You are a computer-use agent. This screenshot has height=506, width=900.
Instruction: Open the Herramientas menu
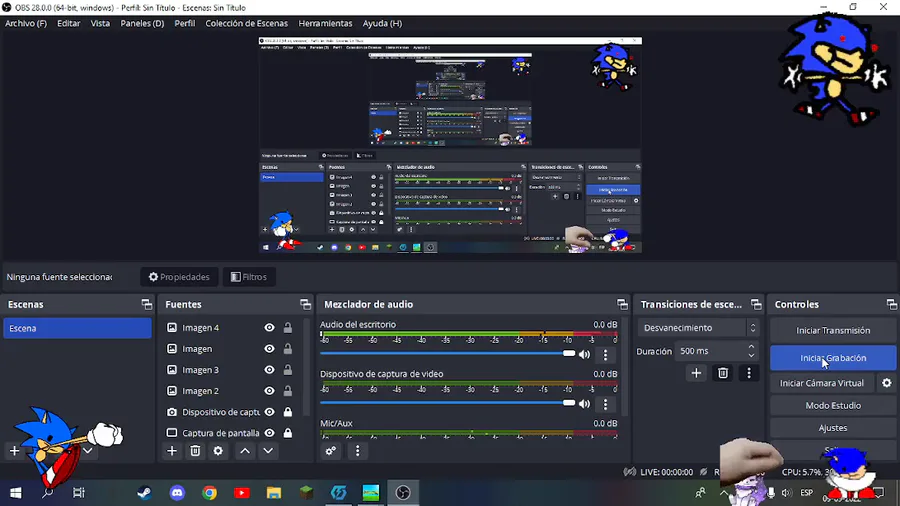click(325, 24)
